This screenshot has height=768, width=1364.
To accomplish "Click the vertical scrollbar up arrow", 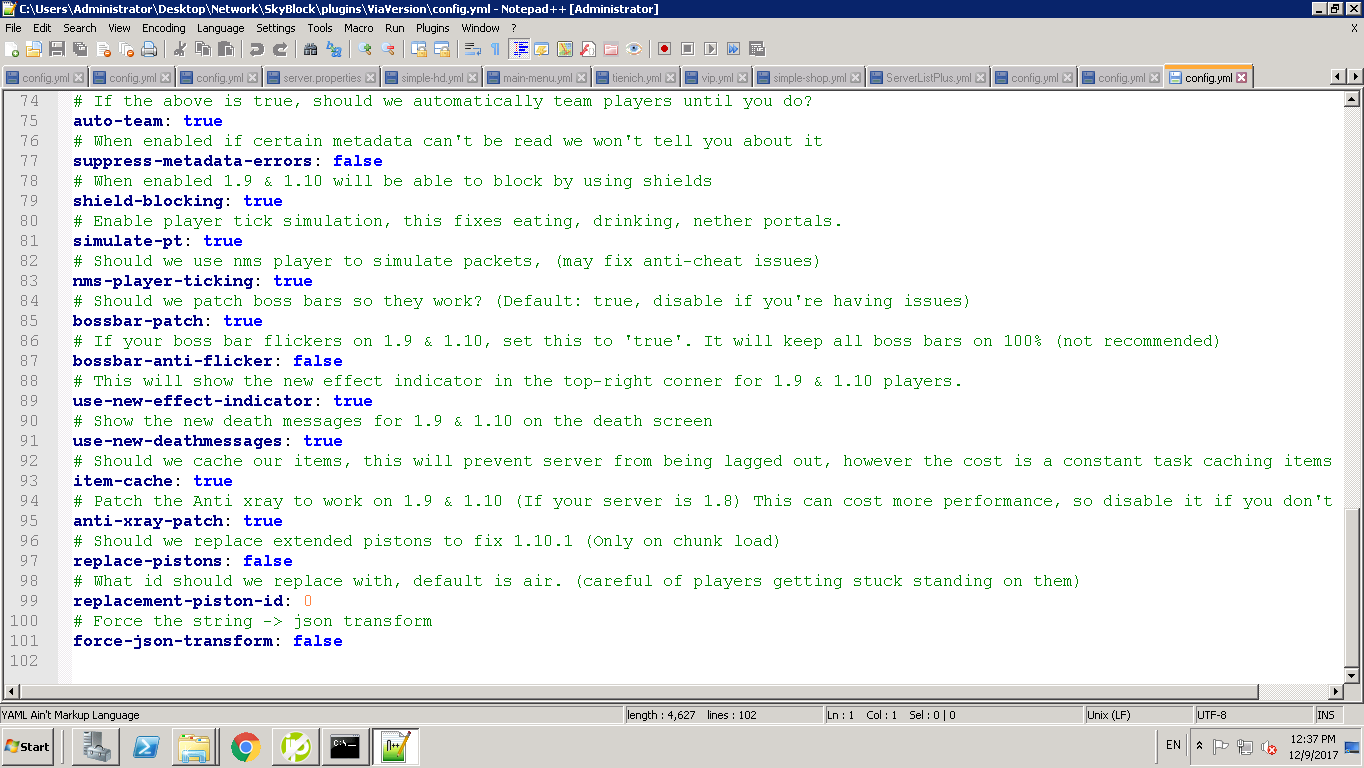I will 1352,99.
